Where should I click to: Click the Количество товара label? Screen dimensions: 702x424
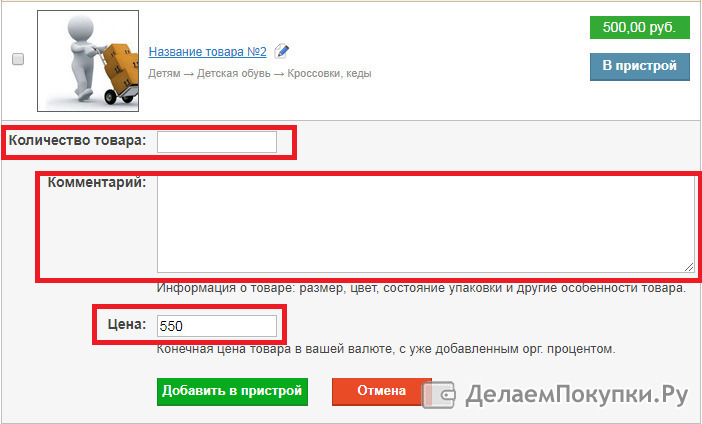coord(77,141)
